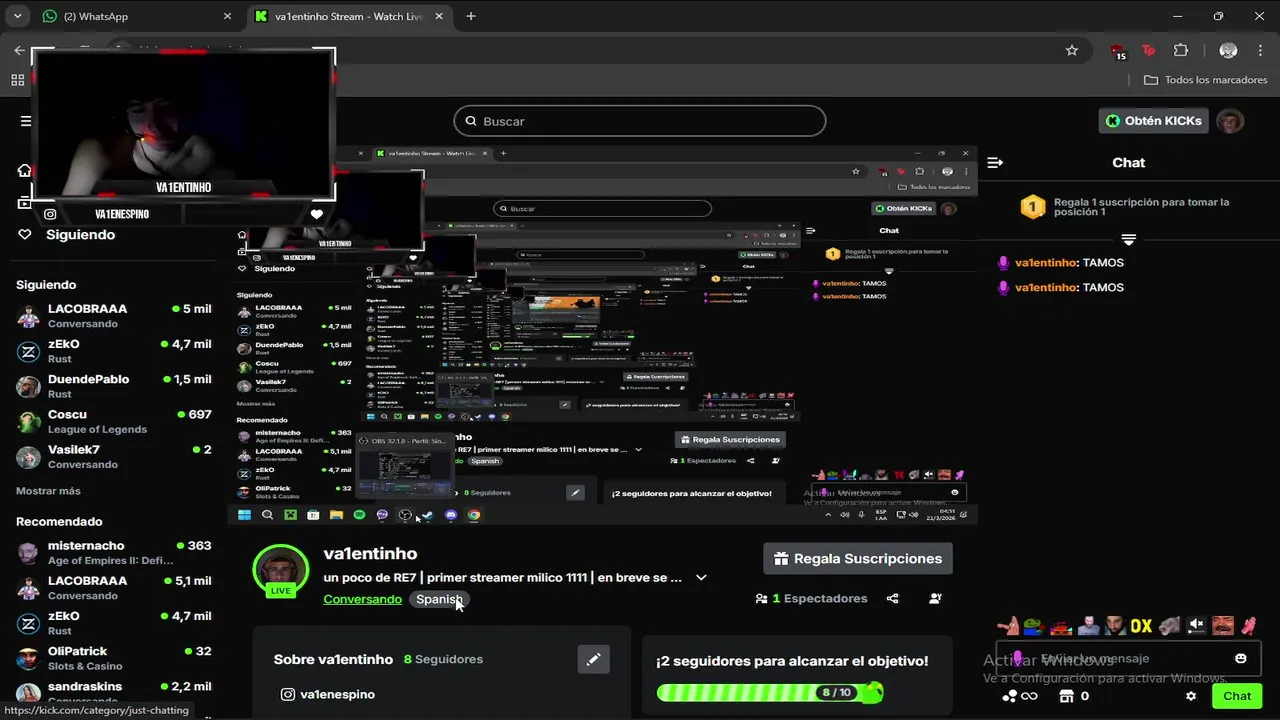Insert the grey cat emote
1280x720 pixels.
[x=1169, y=626]
